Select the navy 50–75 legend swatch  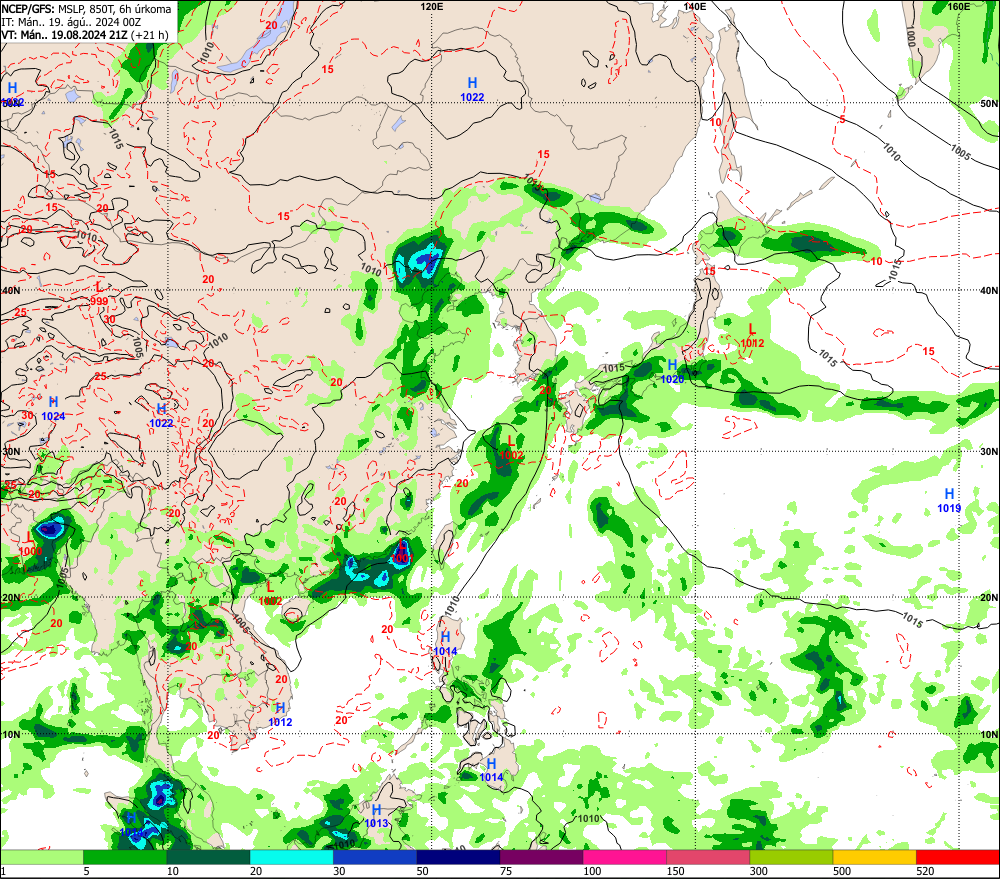click(x=458, y=857)
